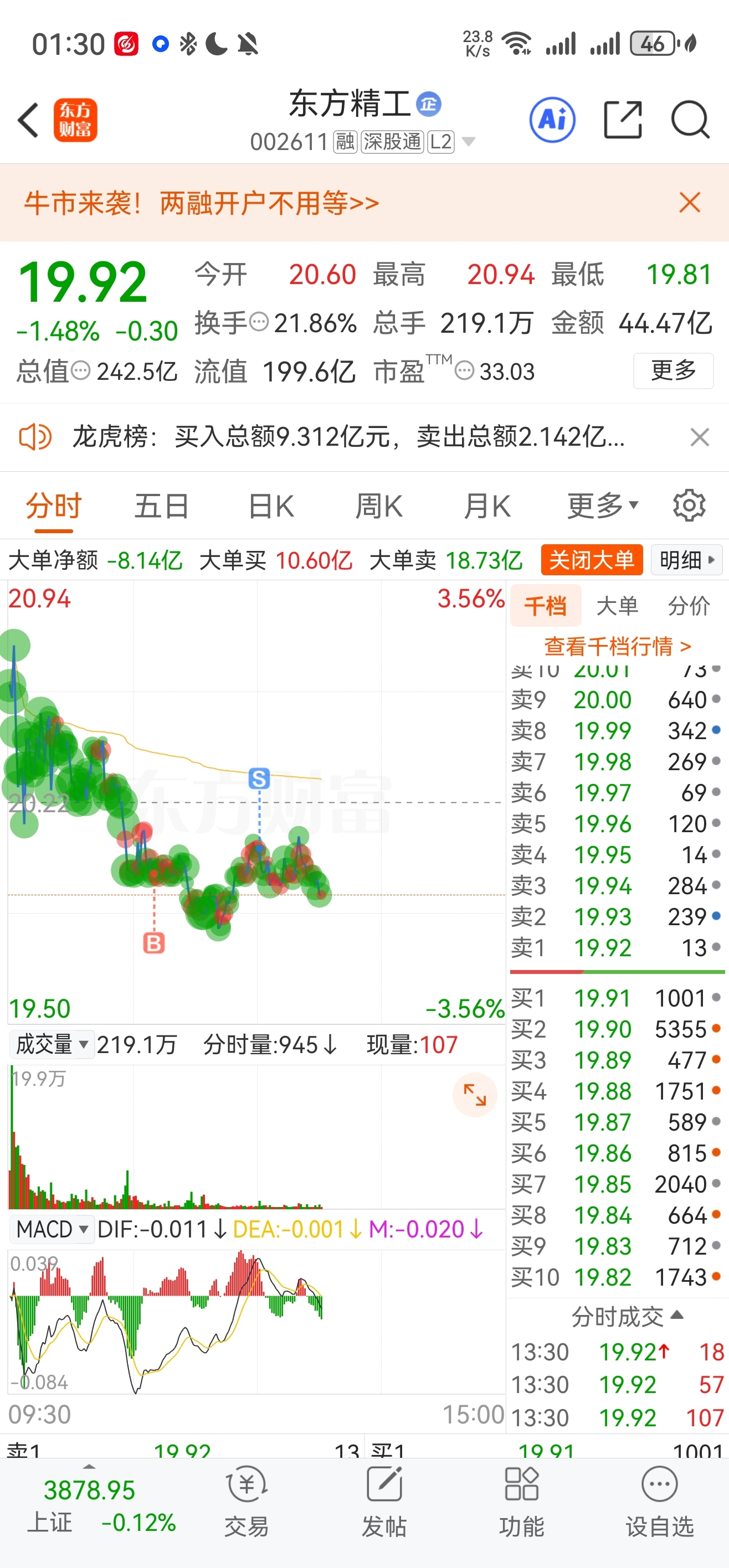Select the 分时 chart tab
Screen dimensions: 729x1568
54,506
